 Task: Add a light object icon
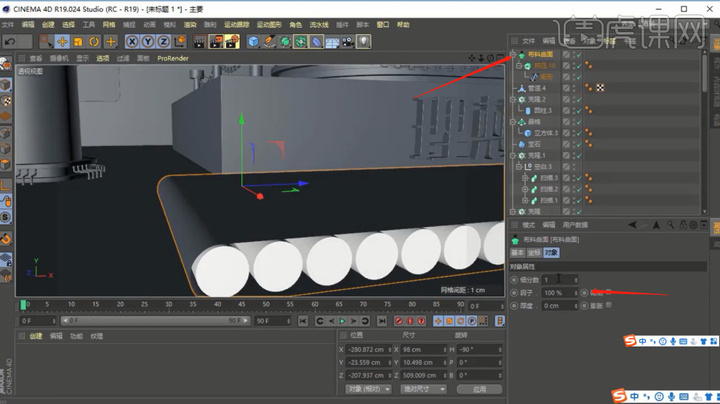coord(363,42)
